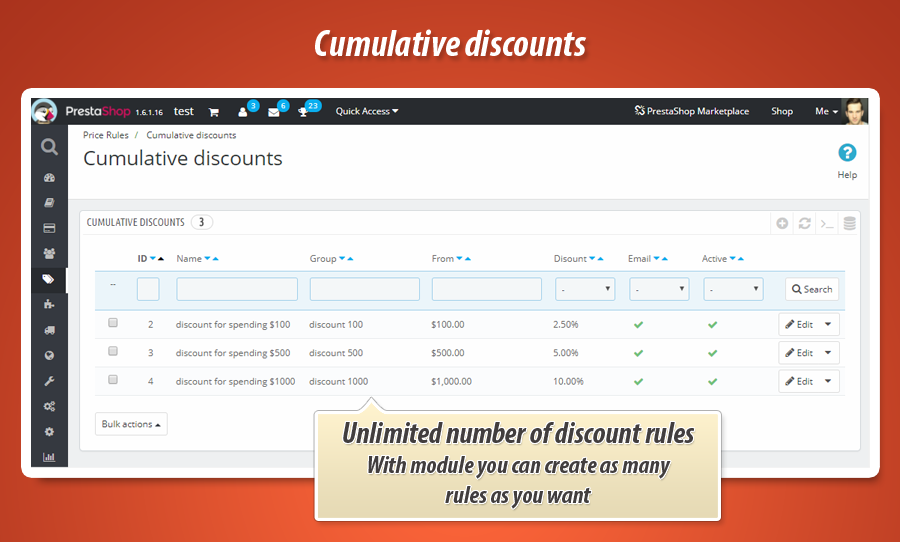This screenshot has width=900, height=542.
Task: Open the Price Rules tag icon in sidebar
Action: [48, 279]
